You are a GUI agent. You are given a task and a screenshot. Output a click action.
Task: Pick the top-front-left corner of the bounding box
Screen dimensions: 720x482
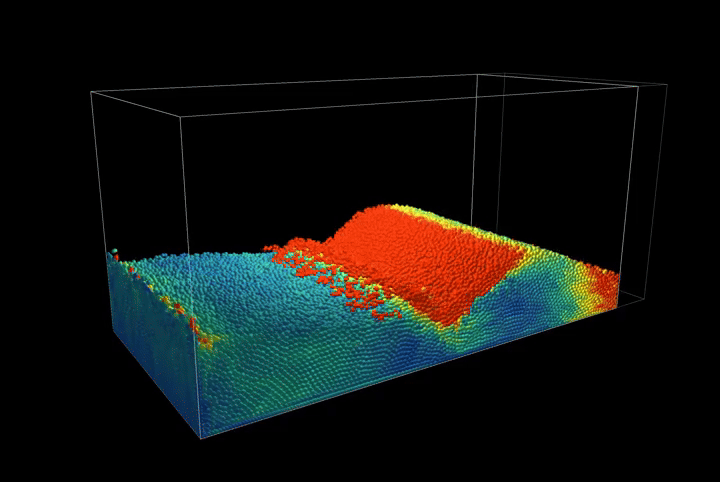point(181,115)
